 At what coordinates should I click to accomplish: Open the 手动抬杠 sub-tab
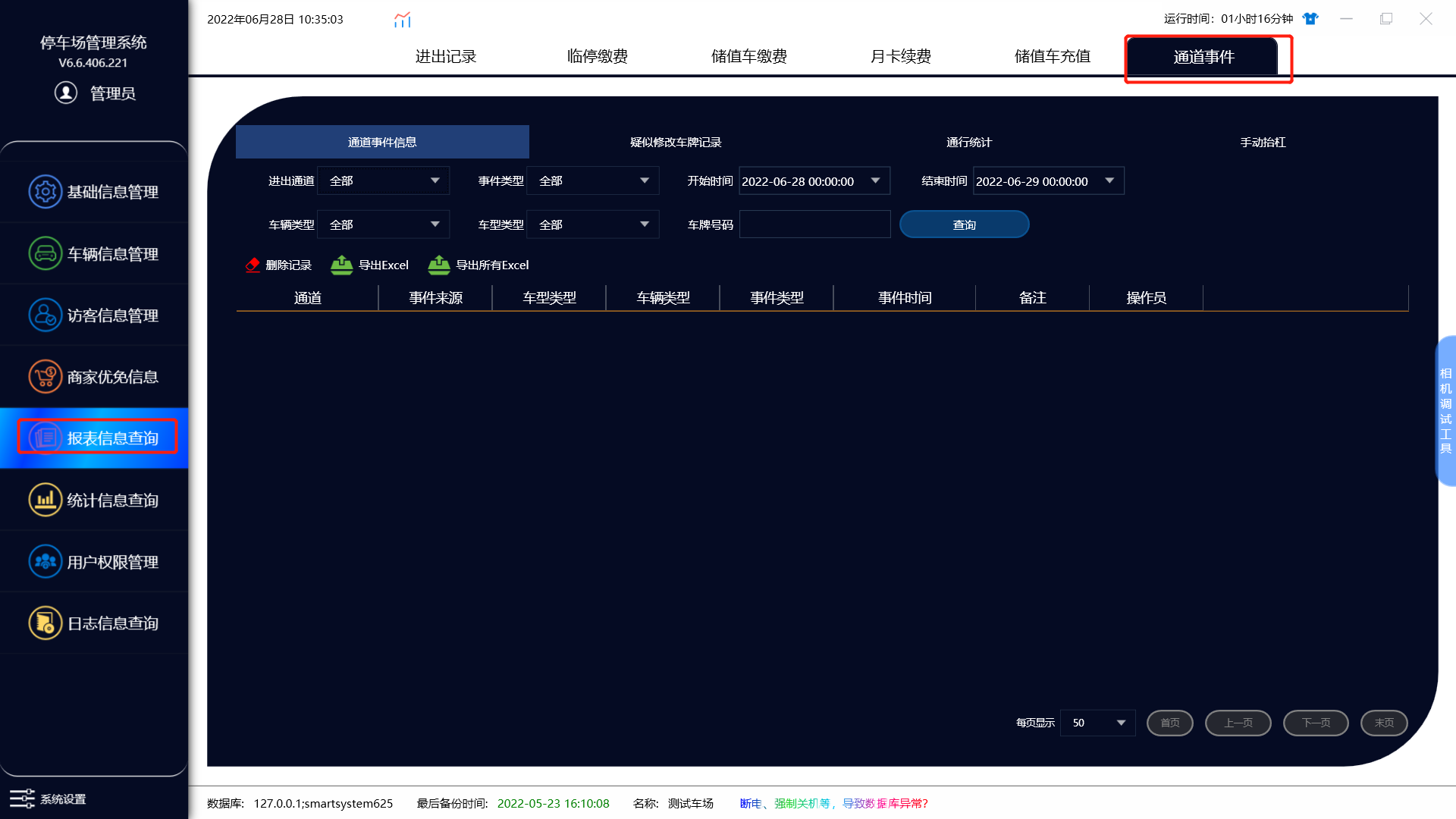pos(1263,142)
